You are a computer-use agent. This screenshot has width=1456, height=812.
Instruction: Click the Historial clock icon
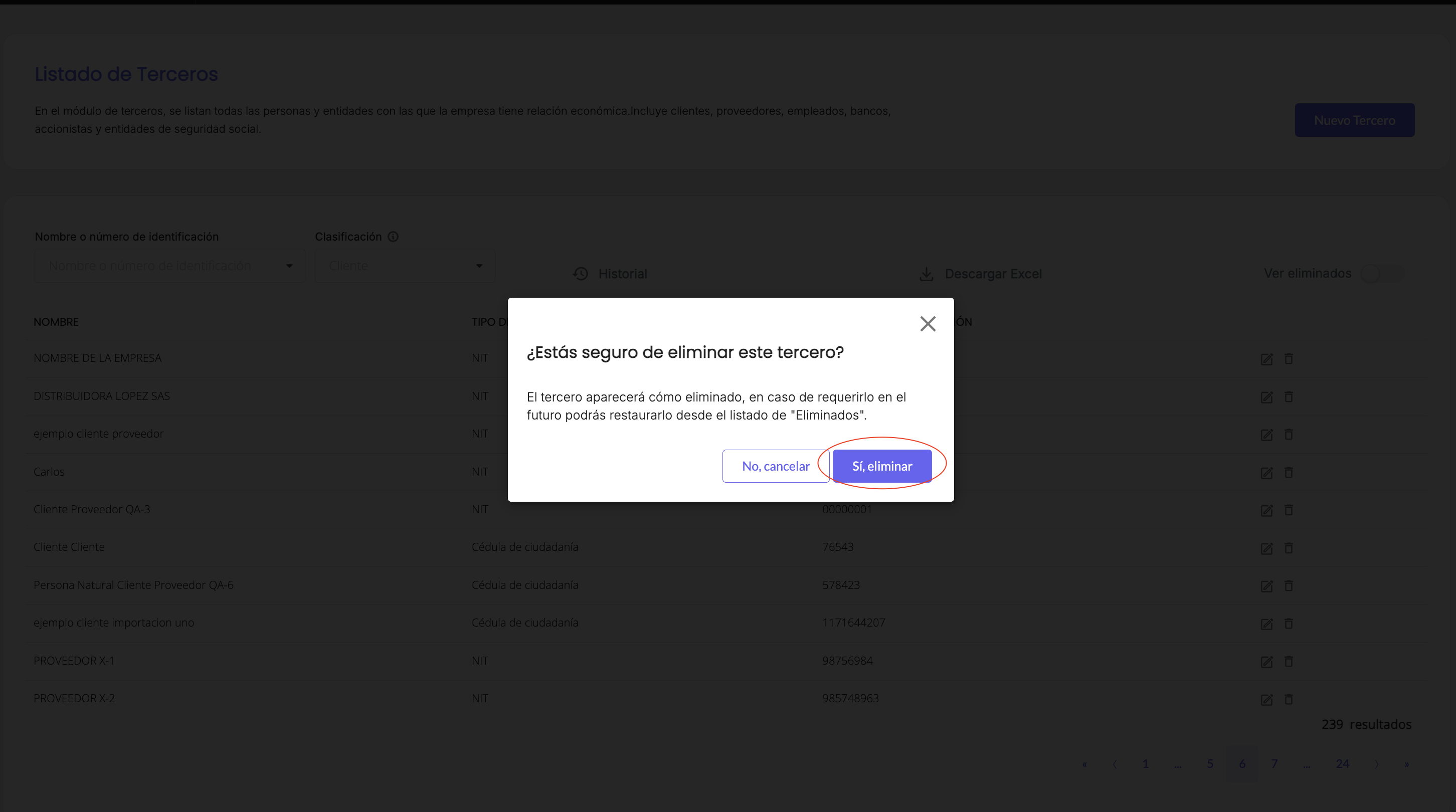tap(581, 274)
